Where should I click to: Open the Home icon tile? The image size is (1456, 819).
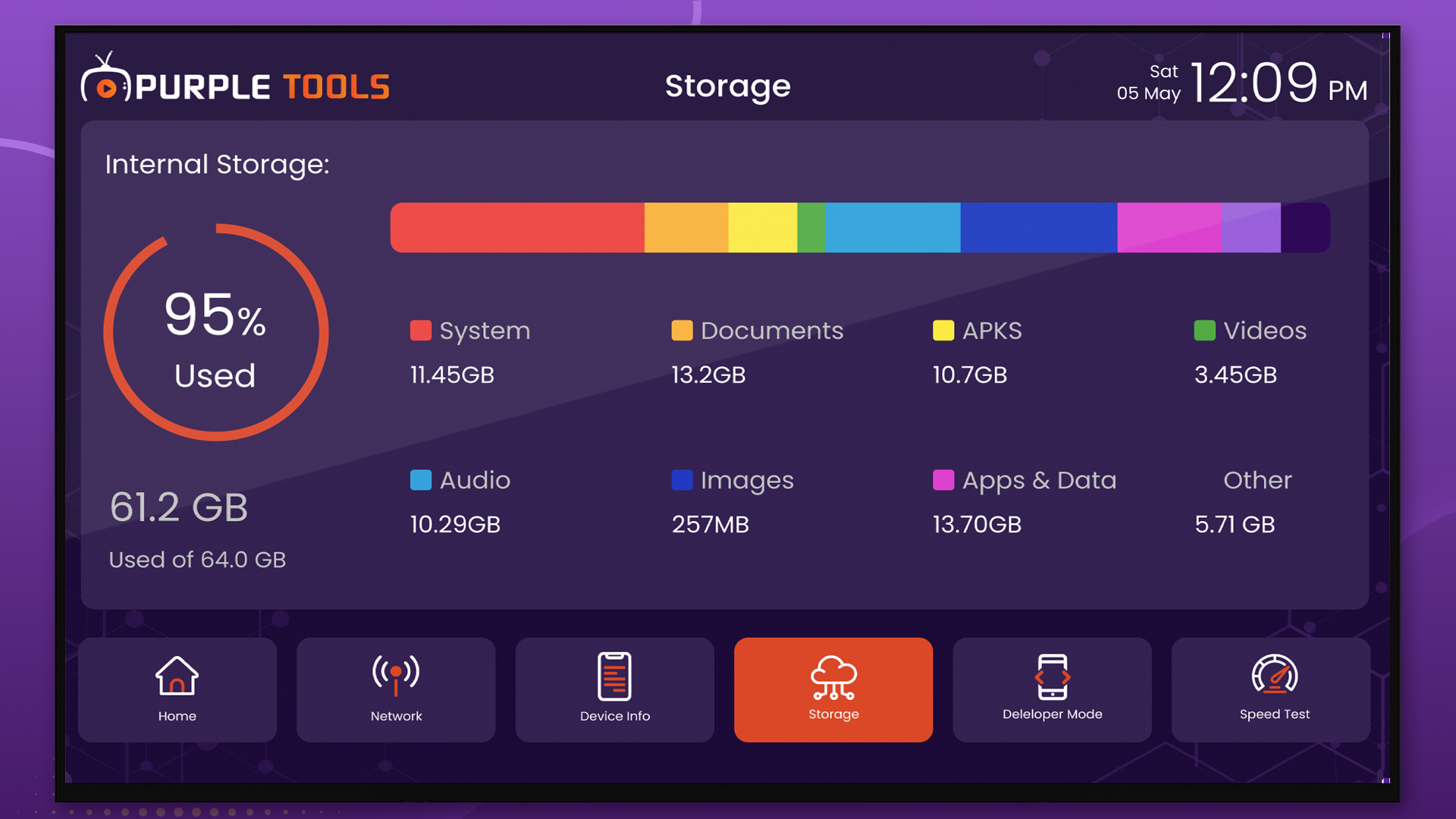(177, 676)
